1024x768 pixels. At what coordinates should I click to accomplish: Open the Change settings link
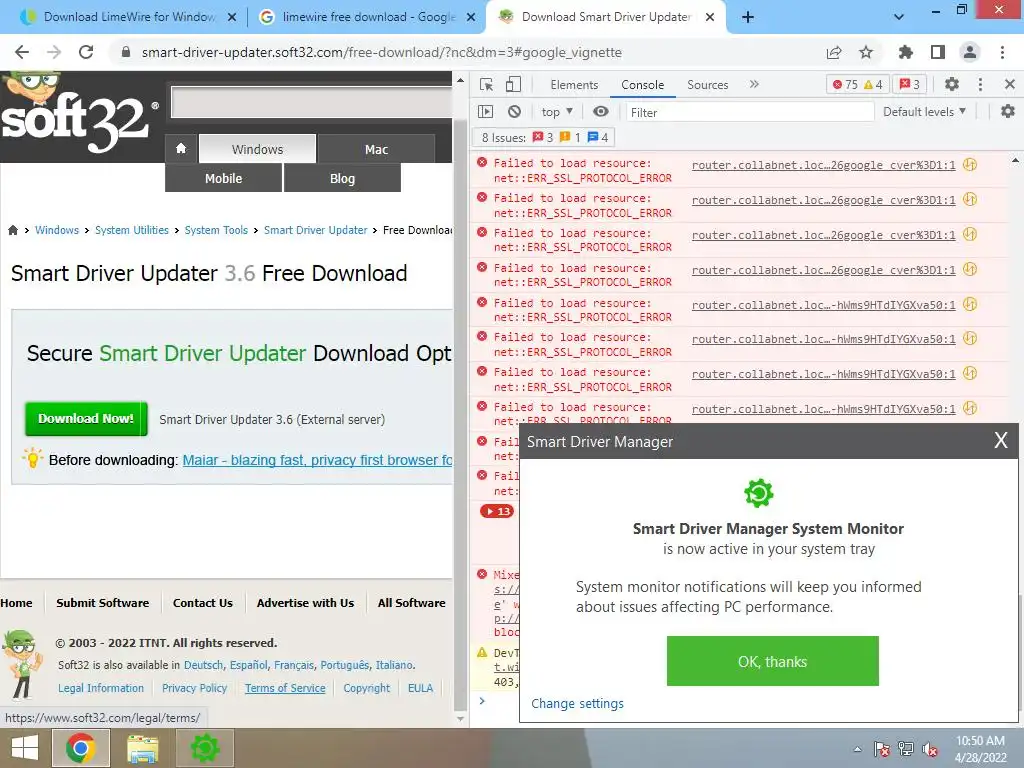577,703
